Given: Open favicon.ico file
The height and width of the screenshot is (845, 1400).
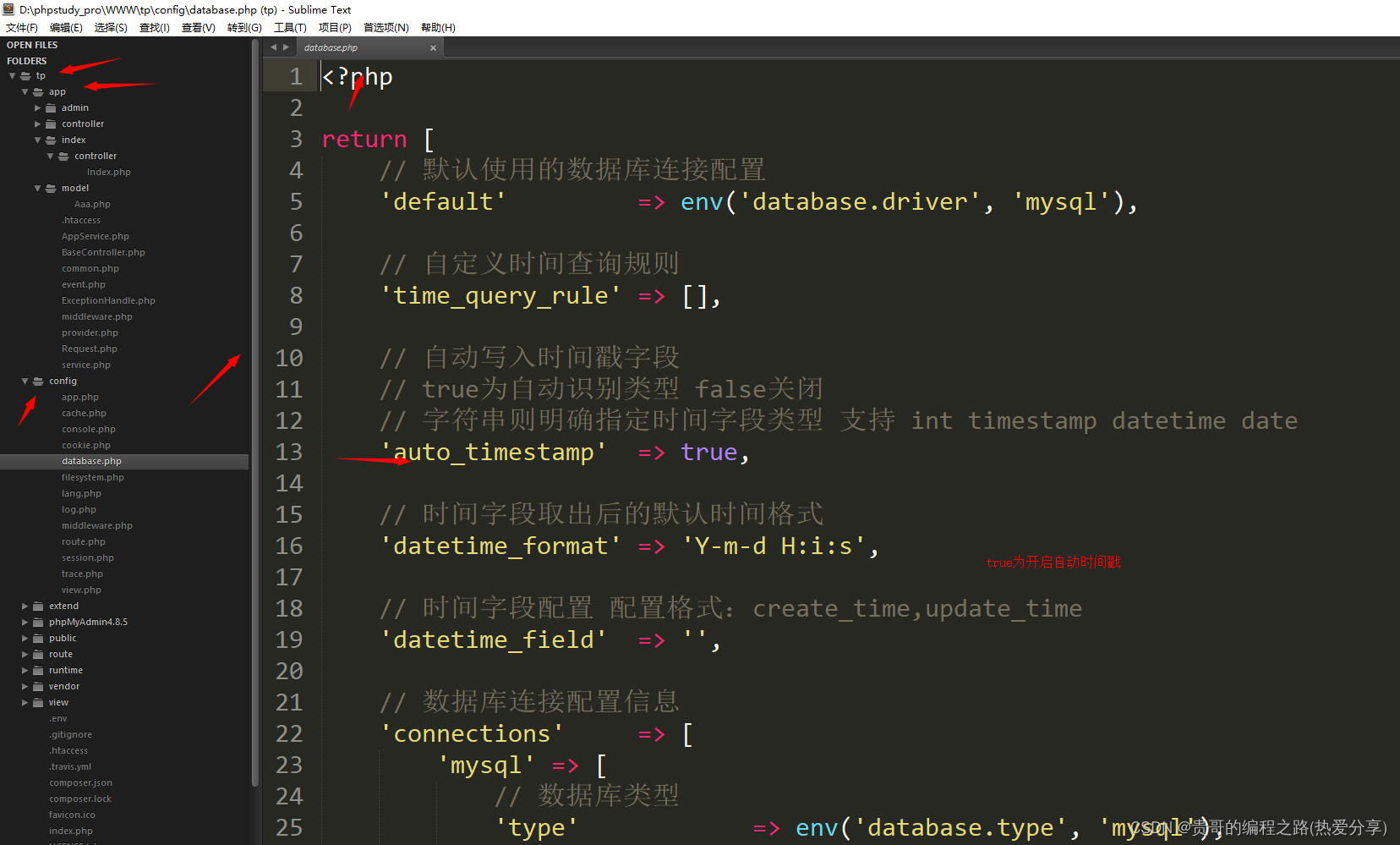Looking at the screenshot, I should [72, 815].
